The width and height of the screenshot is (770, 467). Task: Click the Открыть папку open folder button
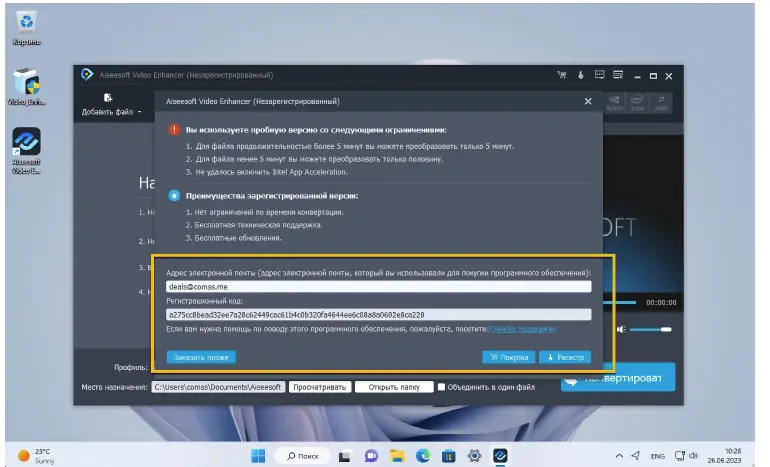(x=394, y=387)
